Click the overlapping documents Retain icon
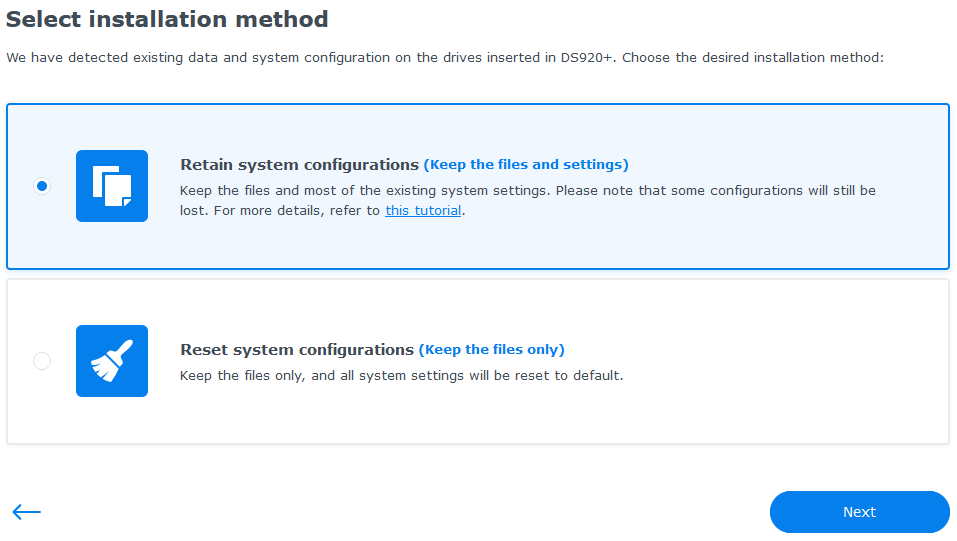Viewport: 957px width, 541px height. pos(112,186)
